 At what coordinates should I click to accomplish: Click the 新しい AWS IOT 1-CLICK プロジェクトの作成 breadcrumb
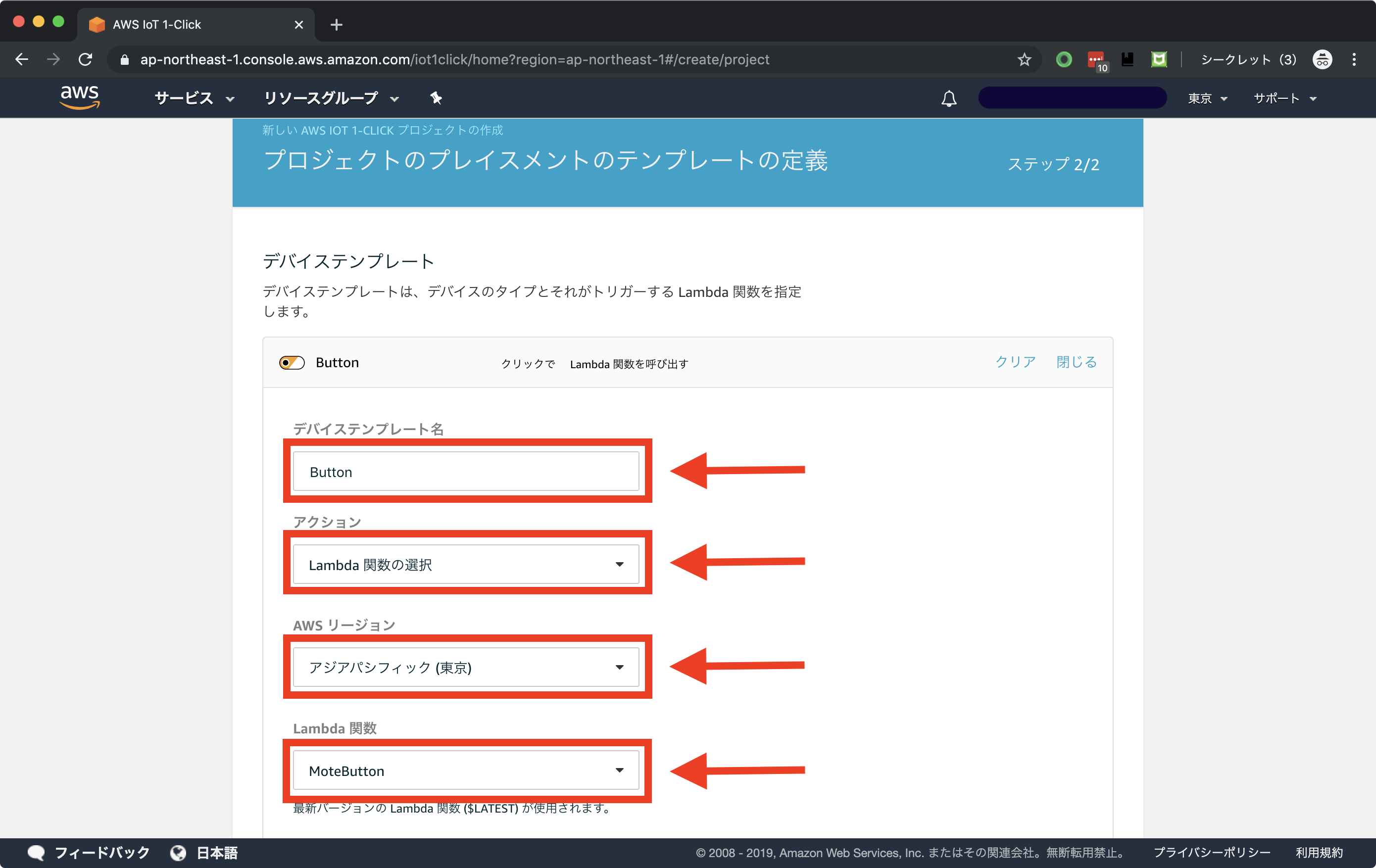point(382,130)
